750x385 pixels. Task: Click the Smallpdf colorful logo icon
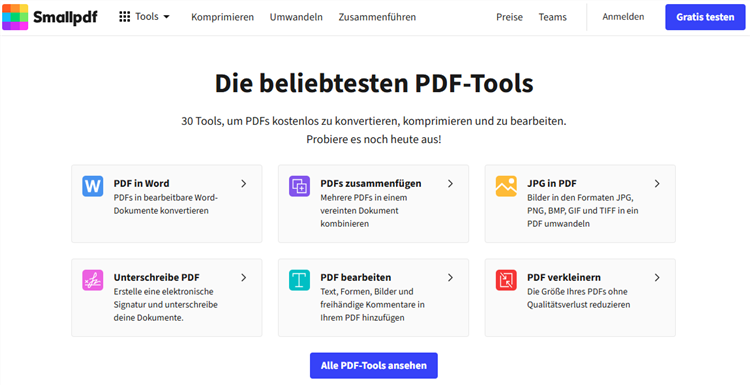(x=15, y=17)
